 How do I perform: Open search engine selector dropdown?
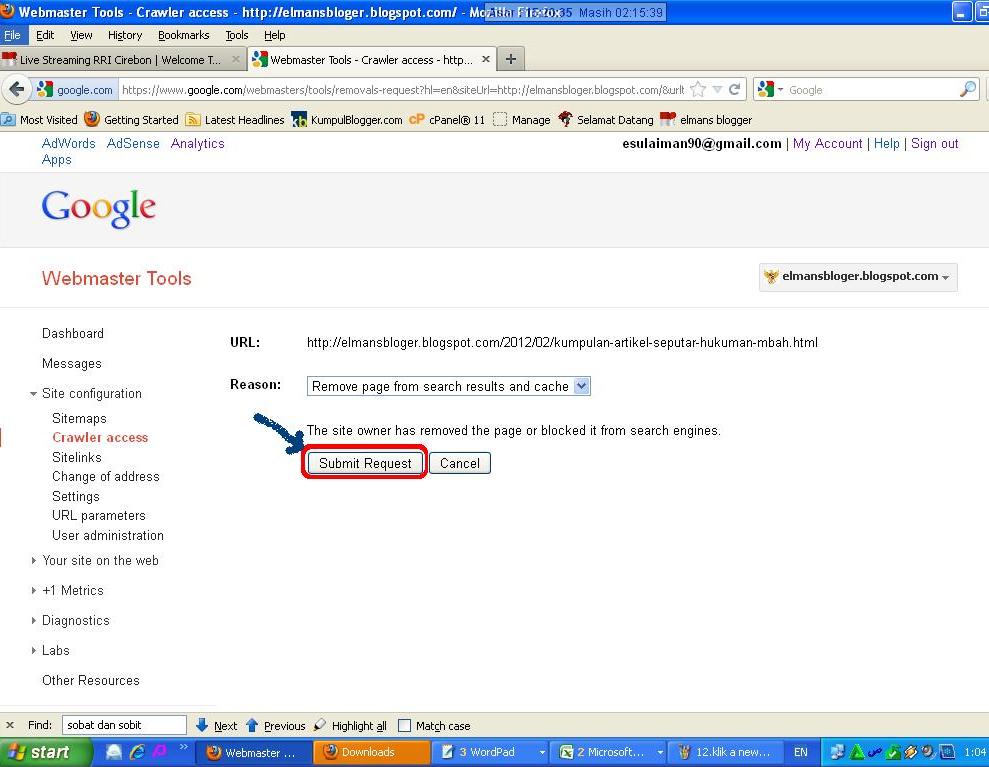coord(770,90)
